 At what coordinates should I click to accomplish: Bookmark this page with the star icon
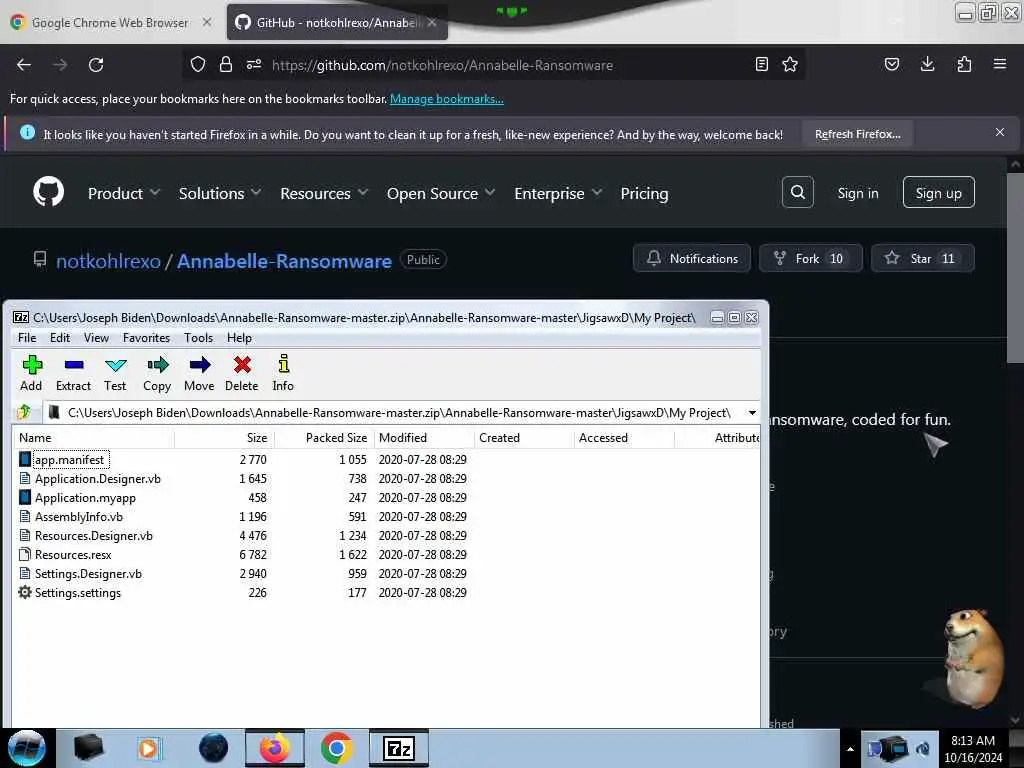point(790,64)
